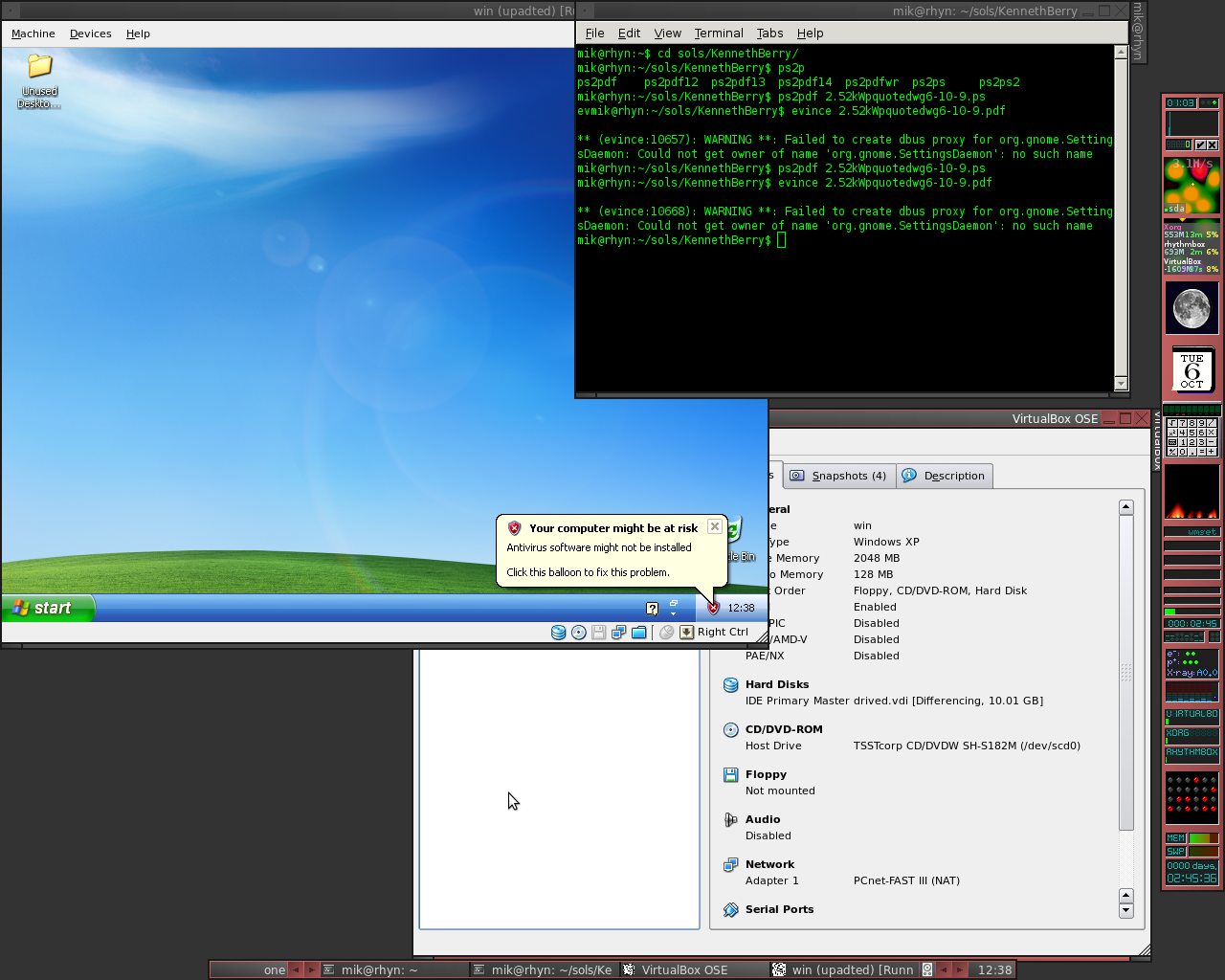Click the language bar help question mark icon
Viewport: 1225px width, 980px height.
coord(652,609)
